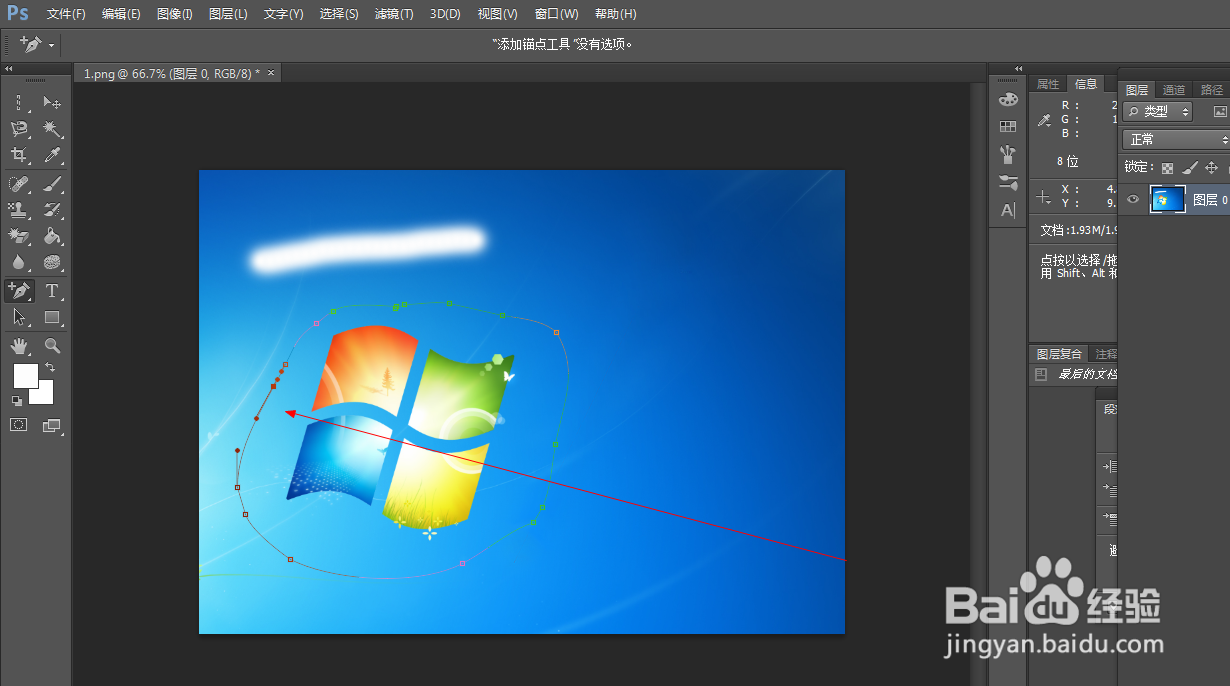Toggle lock image pixels brush icon
The image size is (1230, 686).
tap(1189, 168)
